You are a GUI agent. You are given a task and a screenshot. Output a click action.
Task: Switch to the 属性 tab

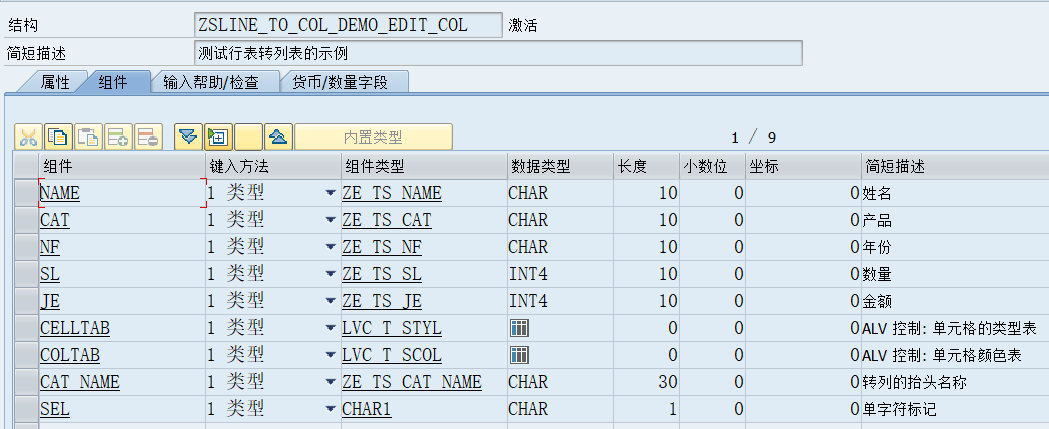click(x=54, y=82)
